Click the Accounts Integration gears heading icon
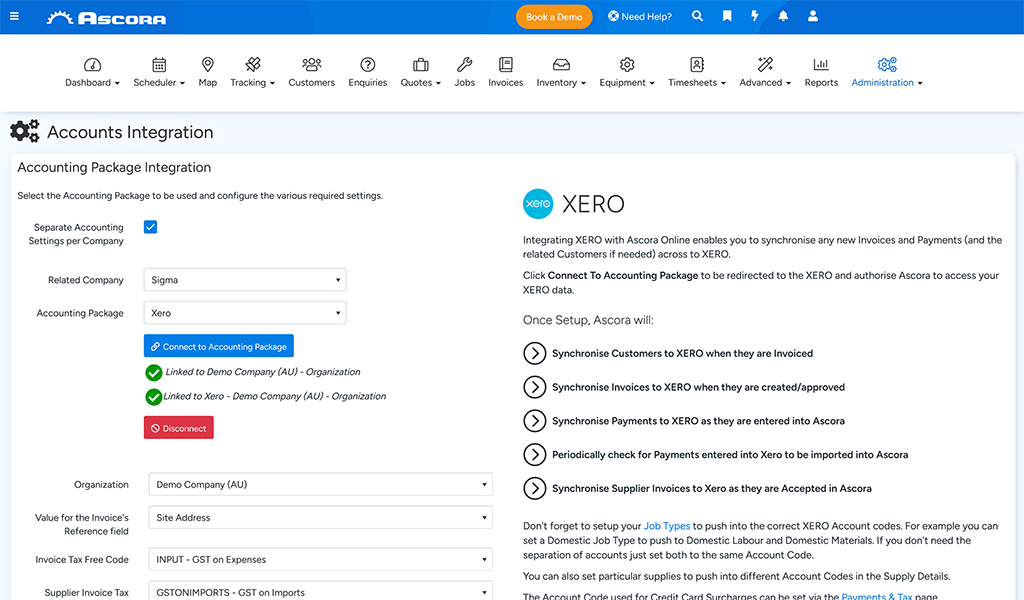Viewport: 1024px width, 600px height. (x=25, y=131)
